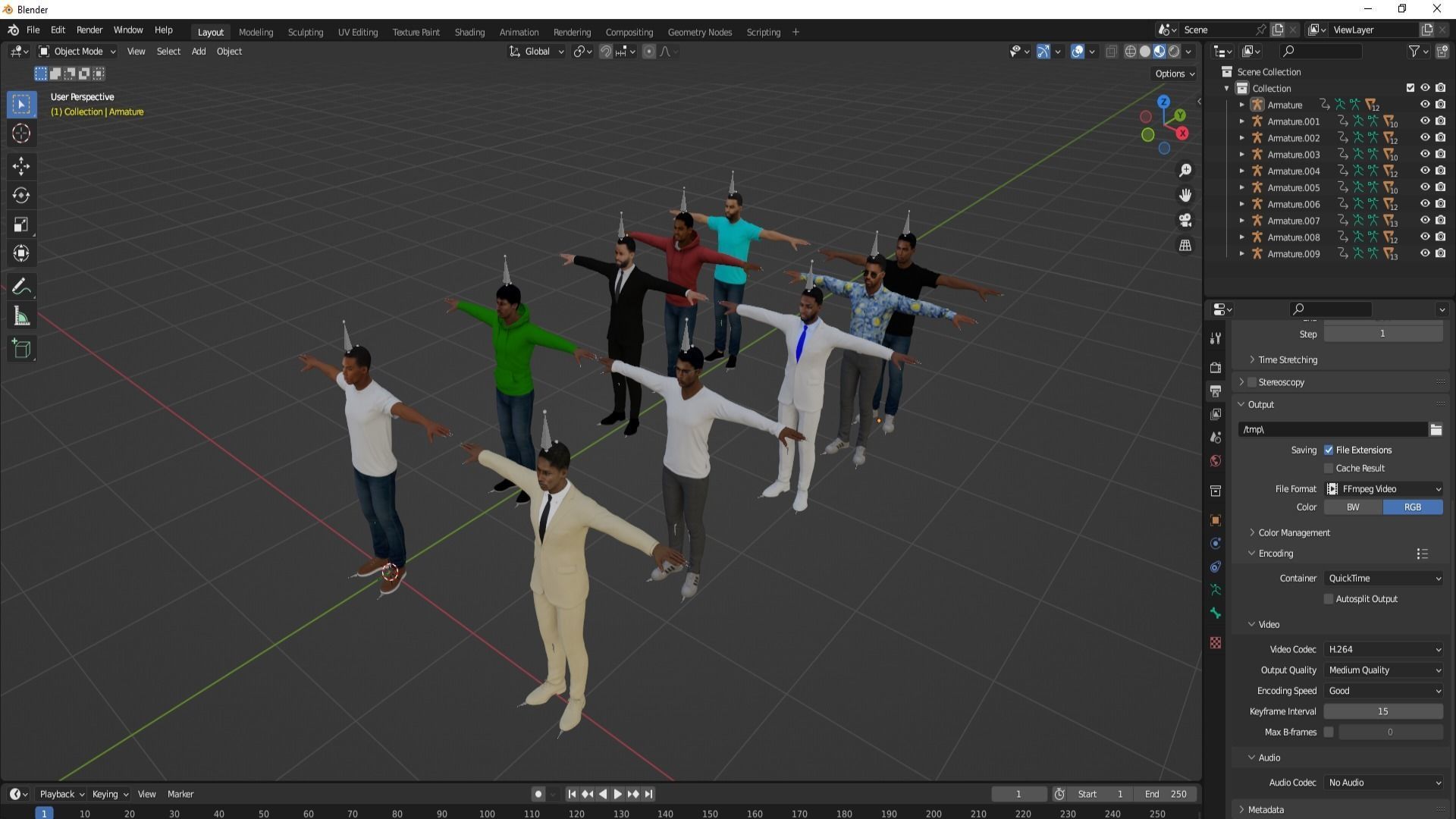Viewport: 1456px width, 819px height.
Task: Open the File Format FFmpeg Video dropdown
Action: pyautogui.click(x=1383, y=489)
